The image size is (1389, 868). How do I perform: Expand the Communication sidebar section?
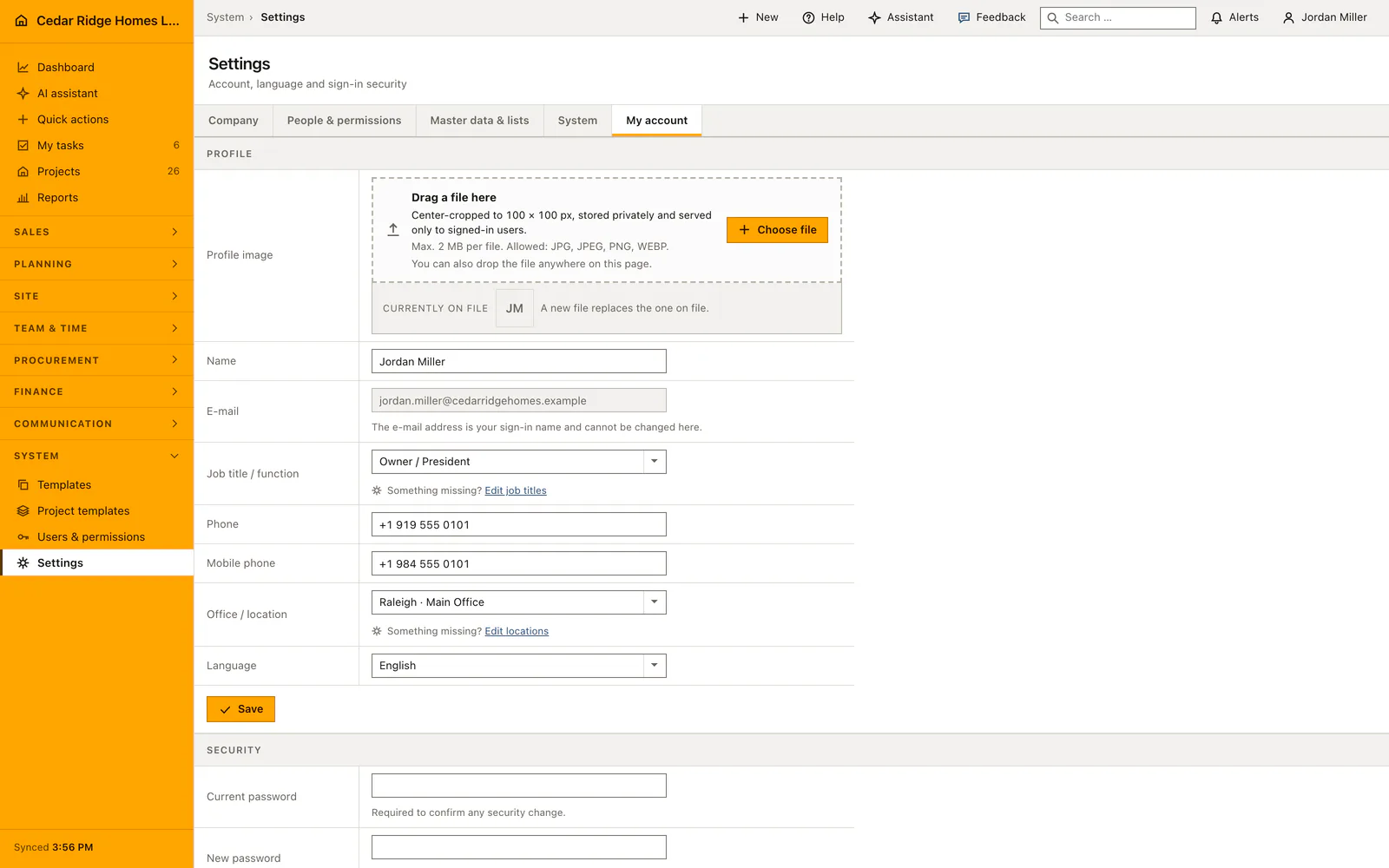pos(96,424)
